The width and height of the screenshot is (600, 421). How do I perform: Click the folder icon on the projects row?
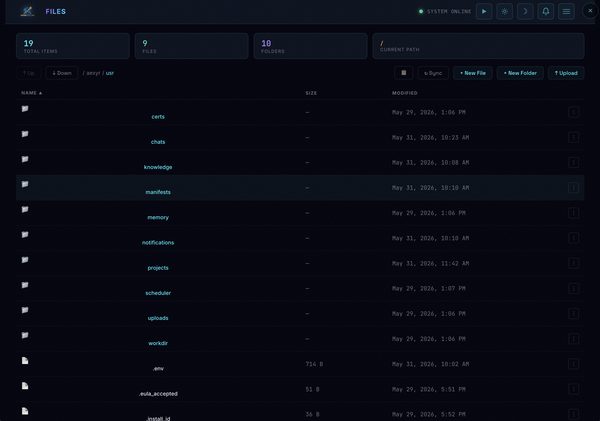tap(25, 260)
